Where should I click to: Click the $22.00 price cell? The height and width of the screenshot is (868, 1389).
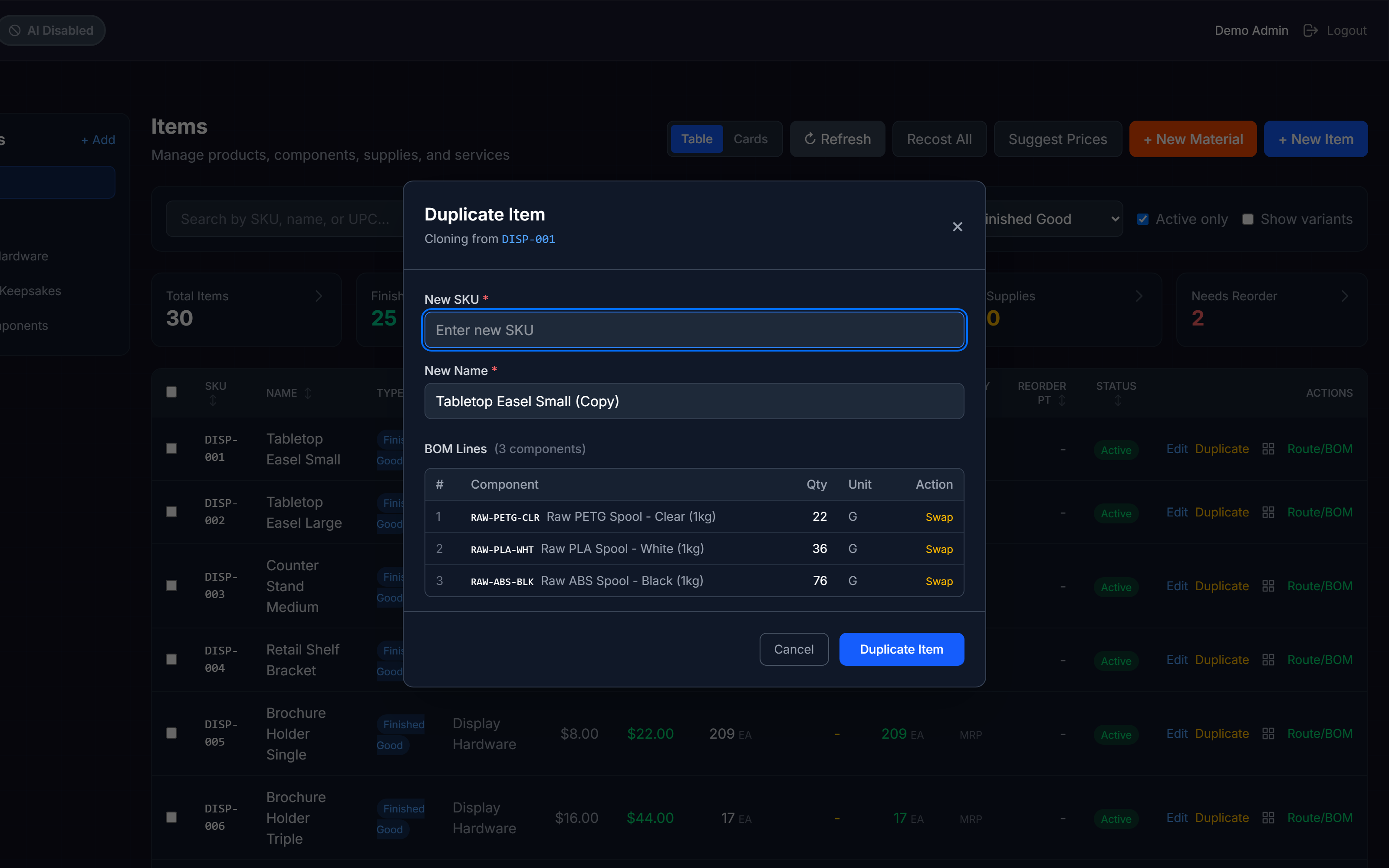650,733
